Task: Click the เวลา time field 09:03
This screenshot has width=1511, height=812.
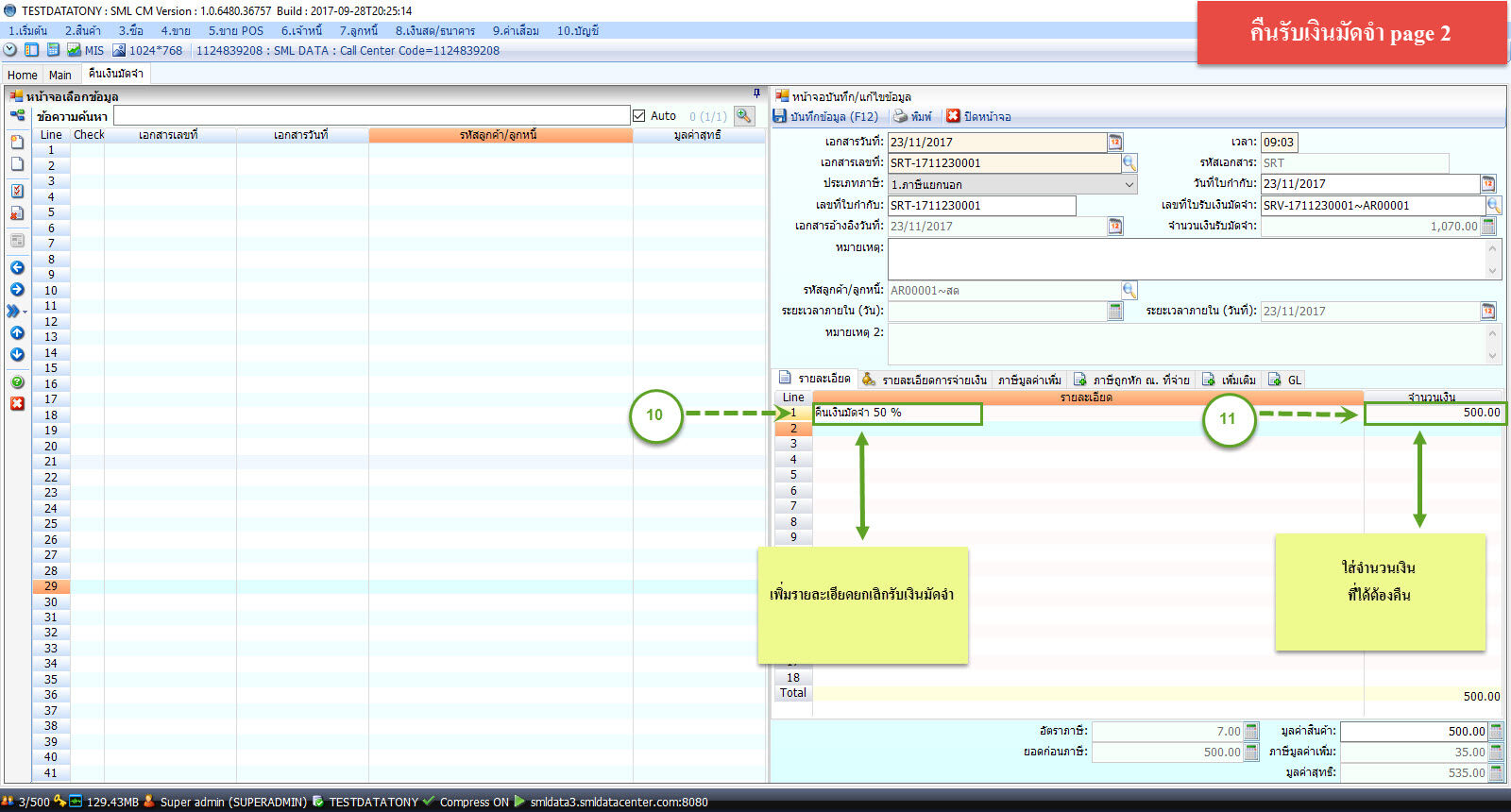Action: click(x=1280, y=142)
